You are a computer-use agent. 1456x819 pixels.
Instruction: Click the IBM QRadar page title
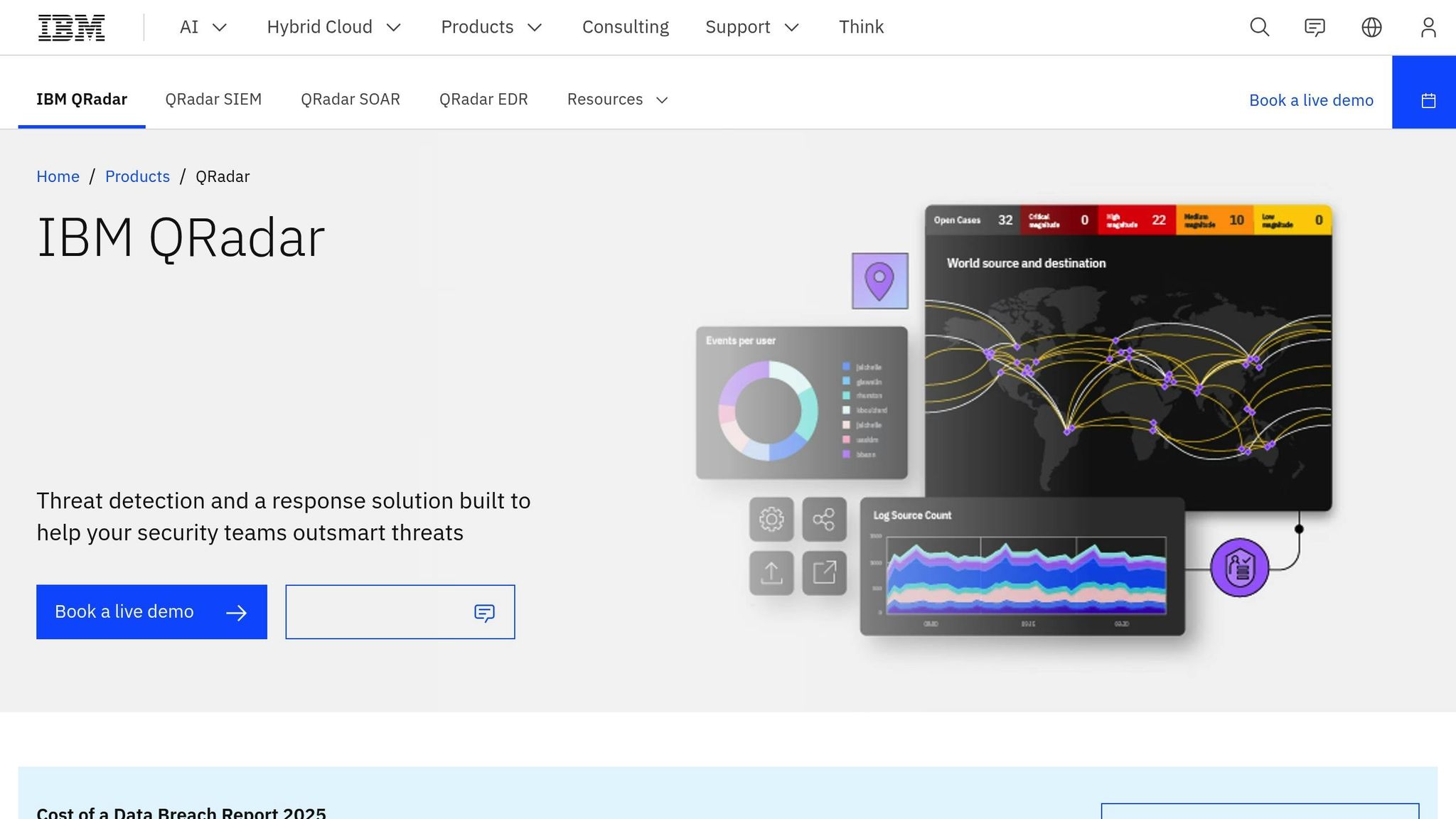181,238
